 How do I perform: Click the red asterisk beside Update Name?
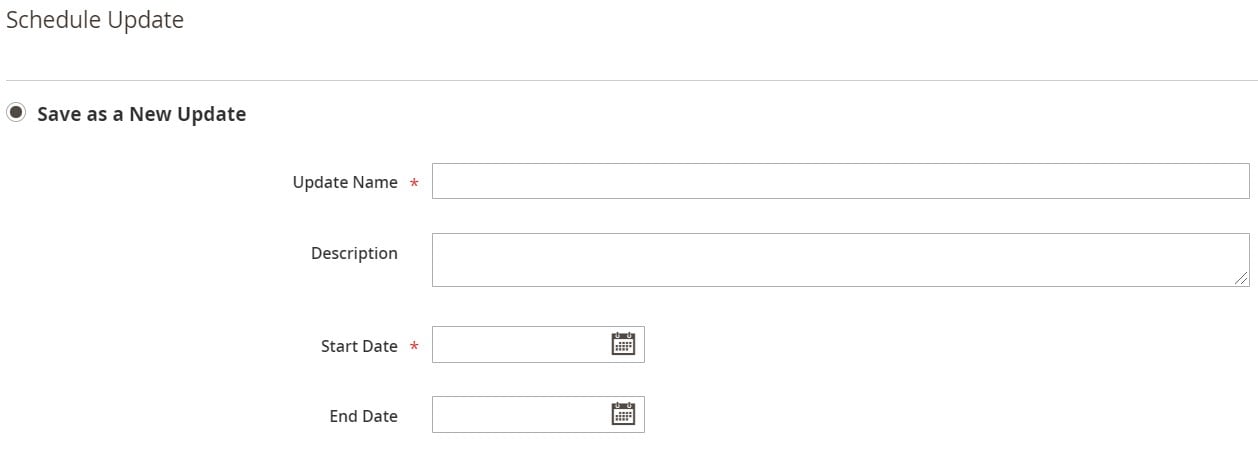(414, 183)
